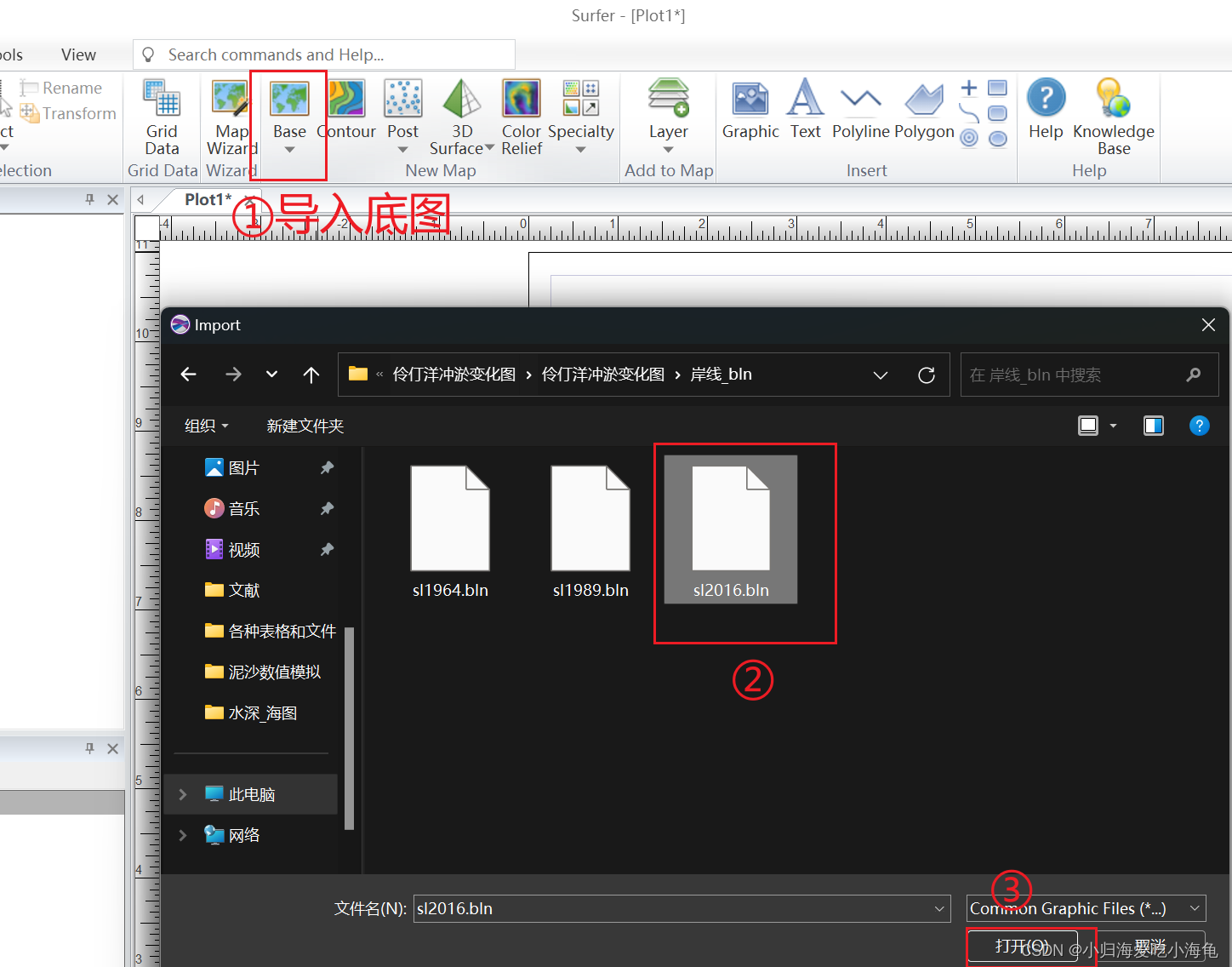Viewport: 1232px width, 967px height.
Task: Open the 组织 menu
Action: (207, 426)
